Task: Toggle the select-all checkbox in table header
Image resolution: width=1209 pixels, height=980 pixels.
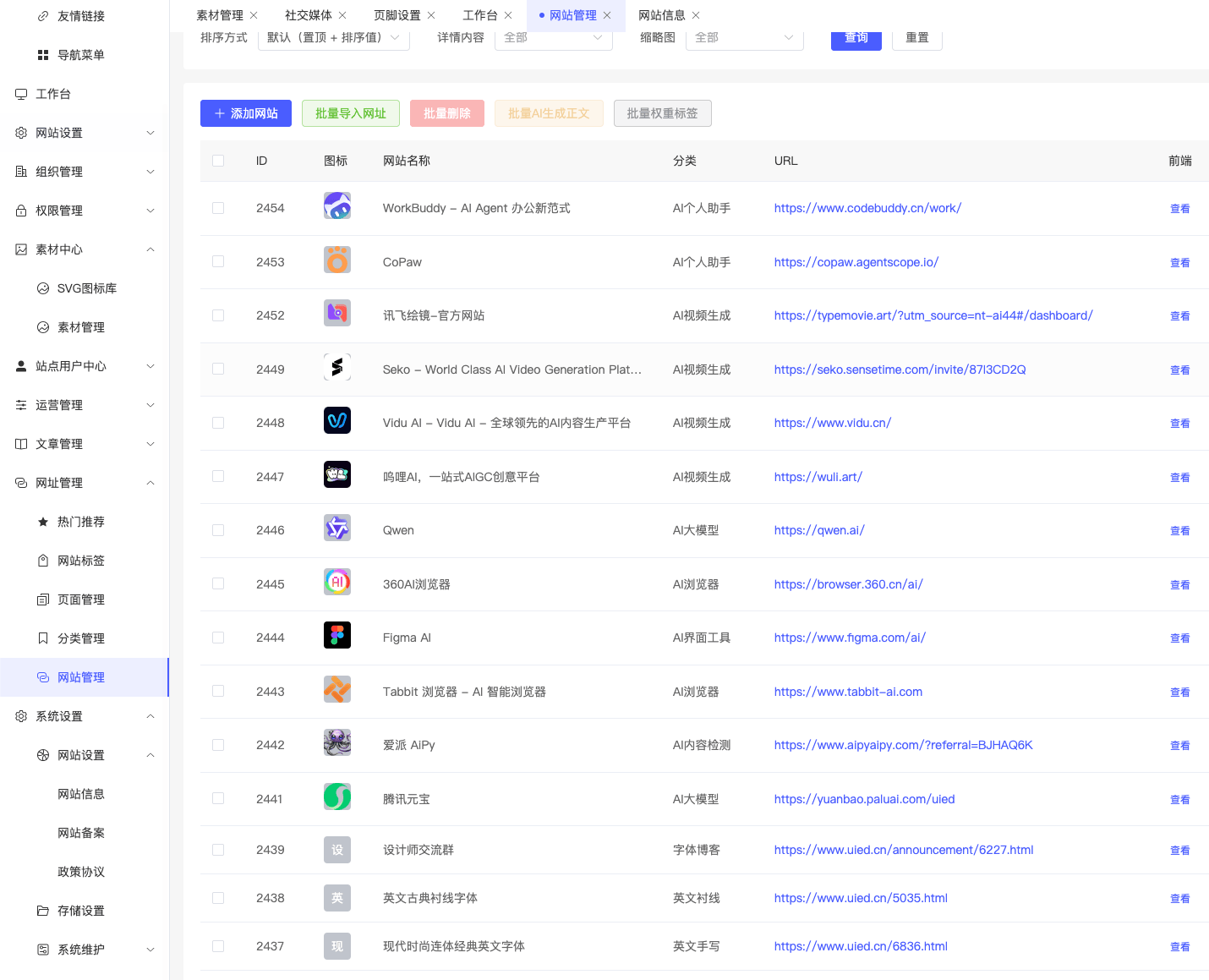Action: click(218, 161)
